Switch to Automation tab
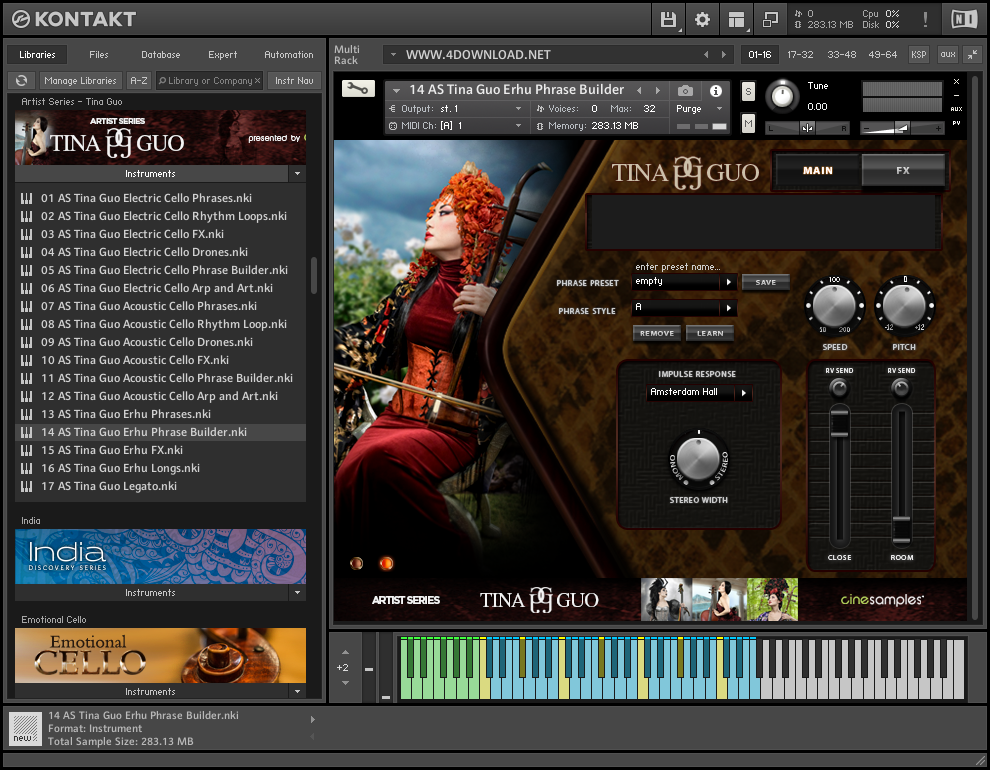Image resolution: width=990 pixels, height=770 pixels. (x=289, y=55)
